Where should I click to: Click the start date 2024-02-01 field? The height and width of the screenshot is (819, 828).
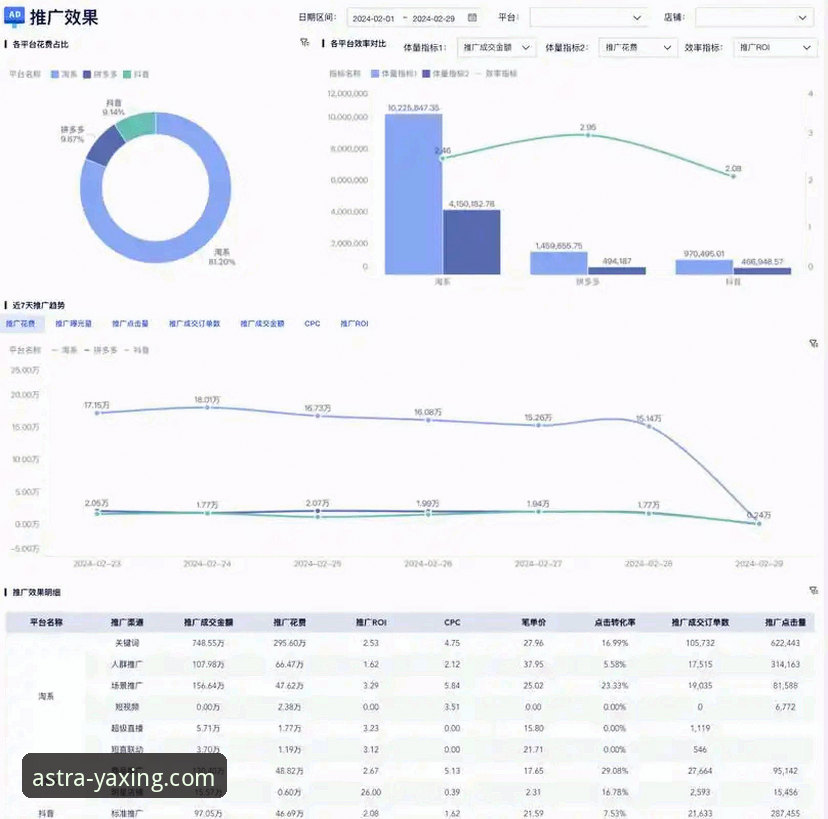pos(374,18)
